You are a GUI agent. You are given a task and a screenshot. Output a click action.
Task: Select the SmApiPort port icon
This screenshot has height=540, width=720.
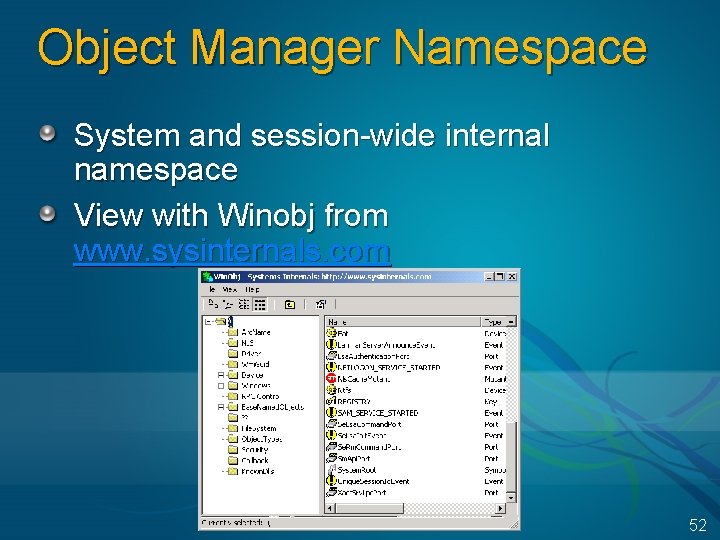click(x=331, y=458)
